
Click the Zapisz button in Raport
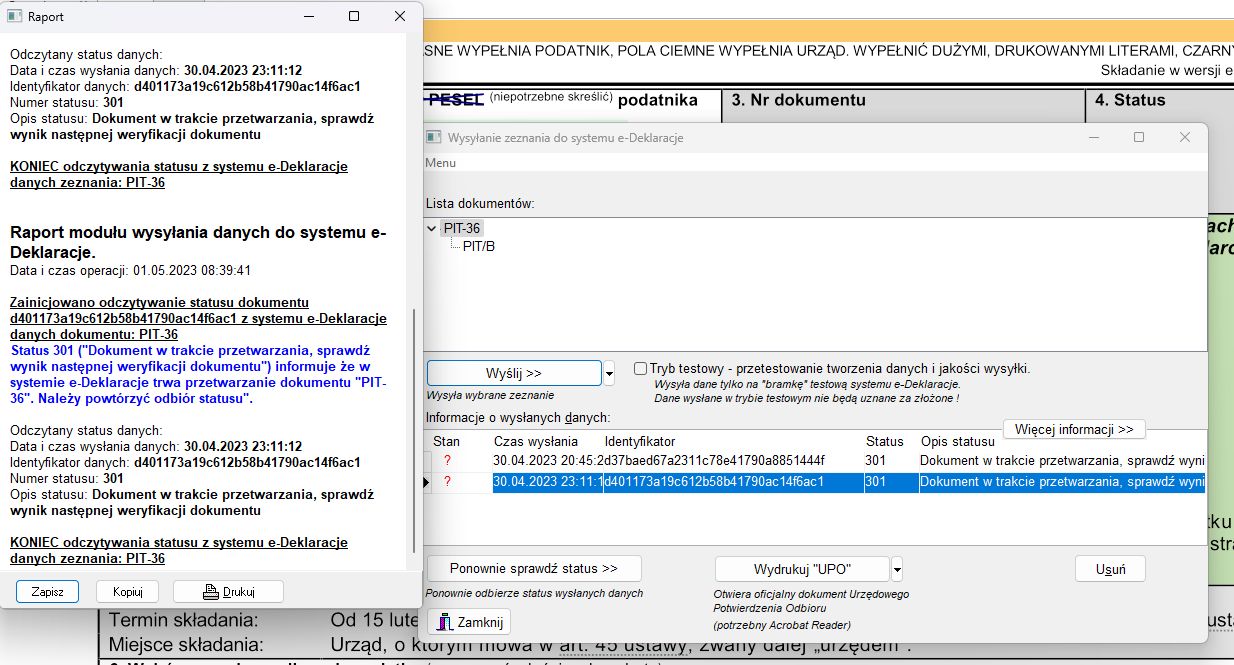[47, 591]
